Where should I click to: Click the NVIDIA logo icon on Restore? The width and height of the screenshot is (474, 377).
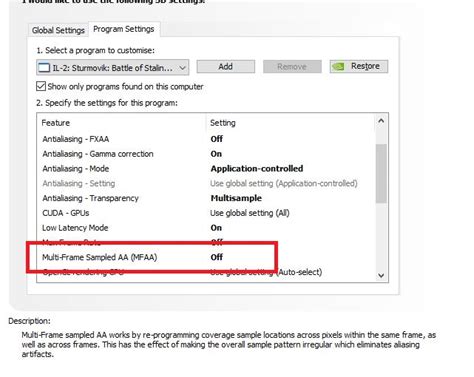(338, 66)
